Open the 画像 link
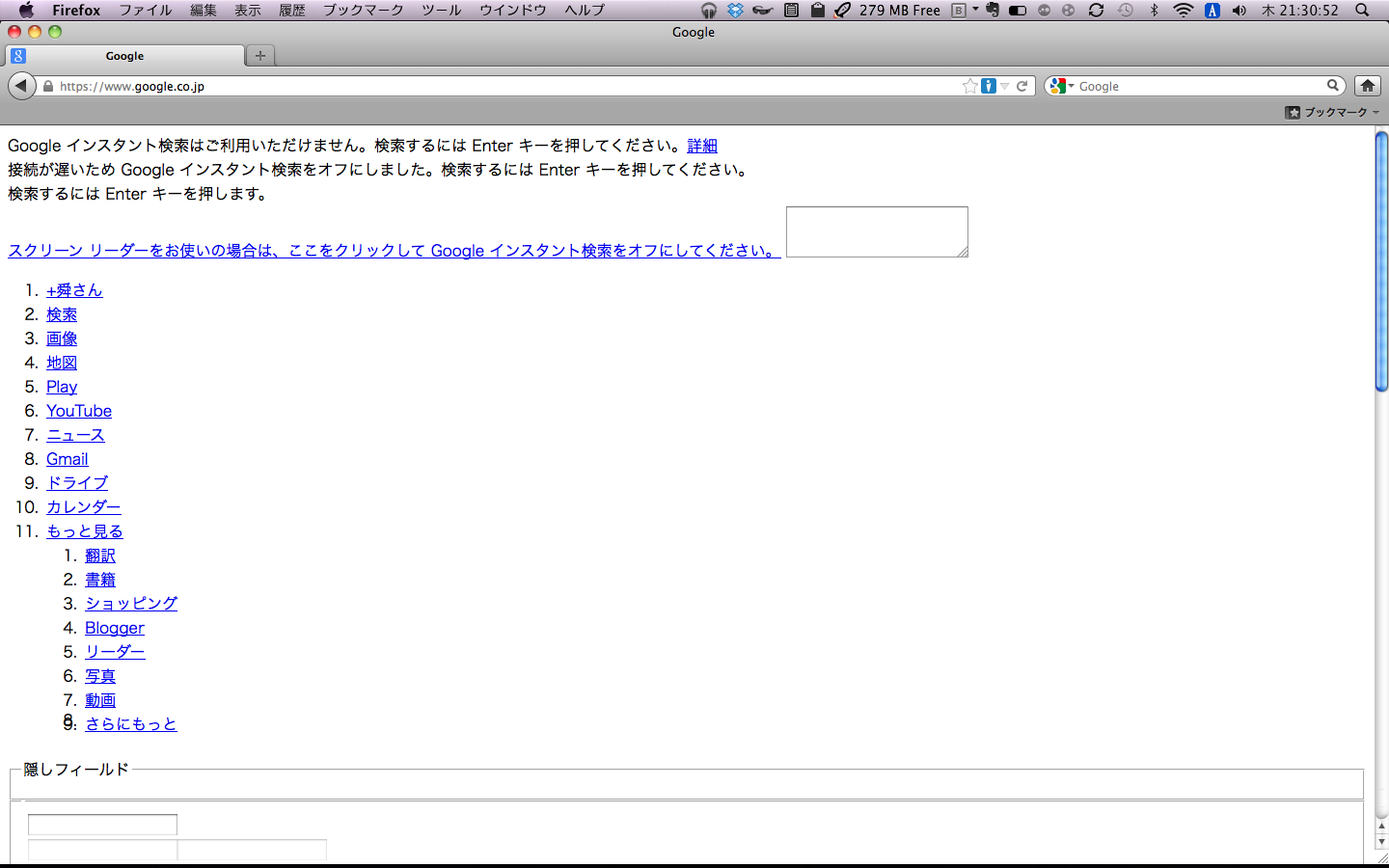 click(62, 339)
